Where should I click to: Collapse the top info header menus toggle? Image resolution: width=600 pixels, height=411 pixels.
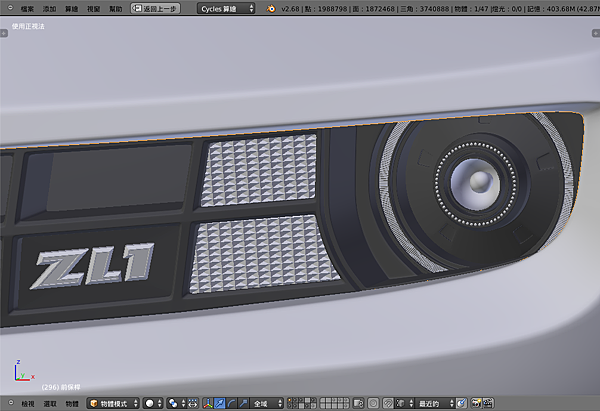(x=10, y=8)
